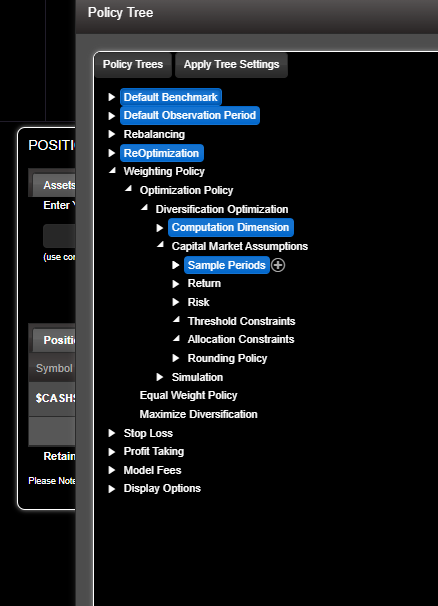Expand the Risk node arrow

tap(176, 302)
